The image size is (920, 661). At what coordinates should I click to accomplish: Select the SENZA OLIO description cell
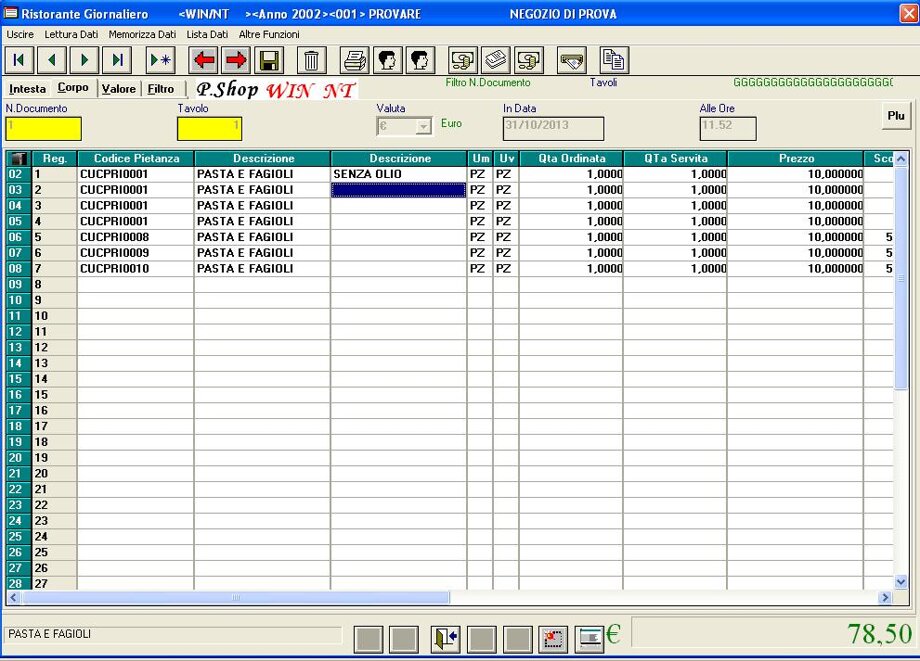[398, 174]
